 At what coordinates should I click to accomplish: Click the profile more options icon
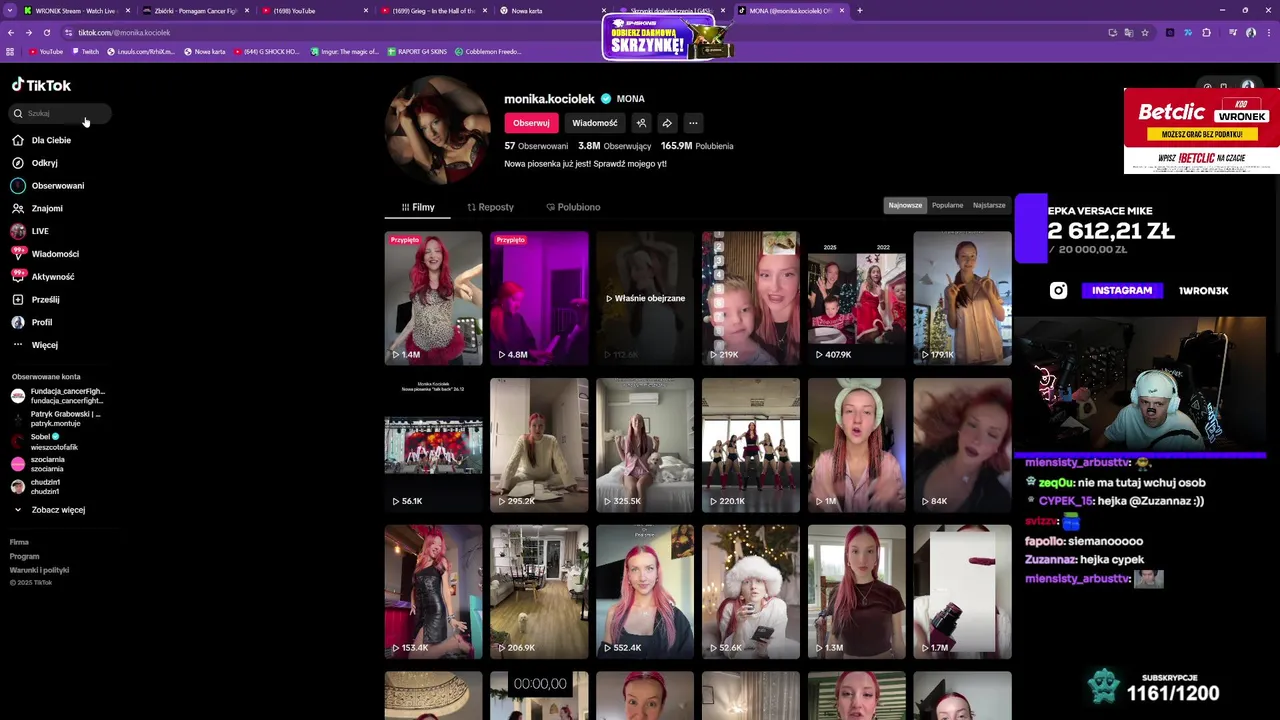(693, 123)
